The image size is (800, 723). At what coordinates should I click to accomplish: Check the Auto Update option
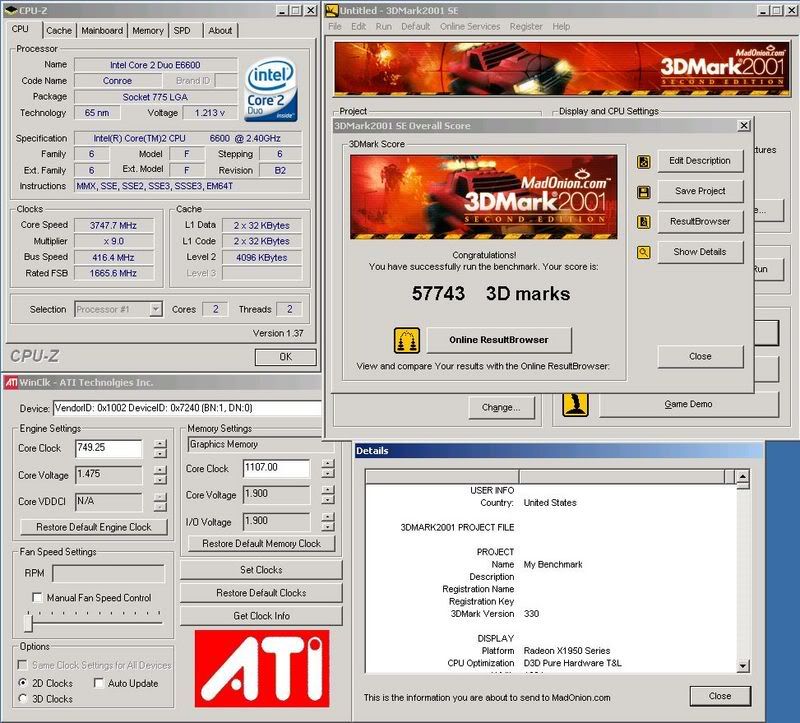point(98,683)
